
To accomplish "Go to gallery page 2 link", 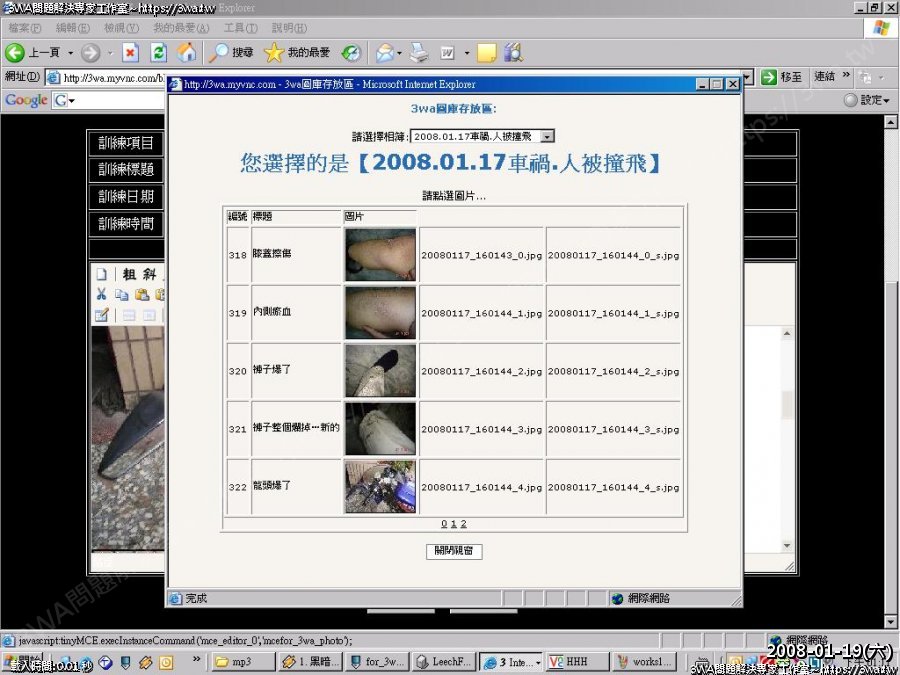I will (x=463, y=524).
